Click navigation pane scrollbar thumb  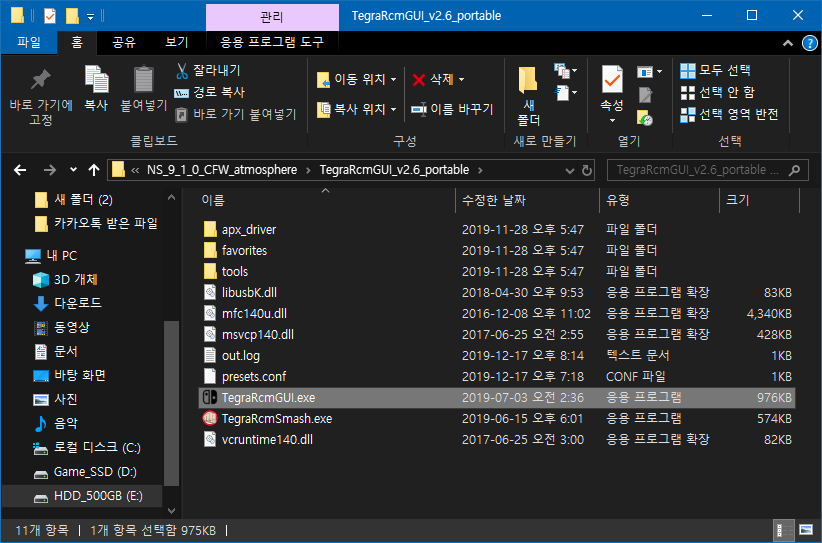pyautogui.click(x=171, y=404)
